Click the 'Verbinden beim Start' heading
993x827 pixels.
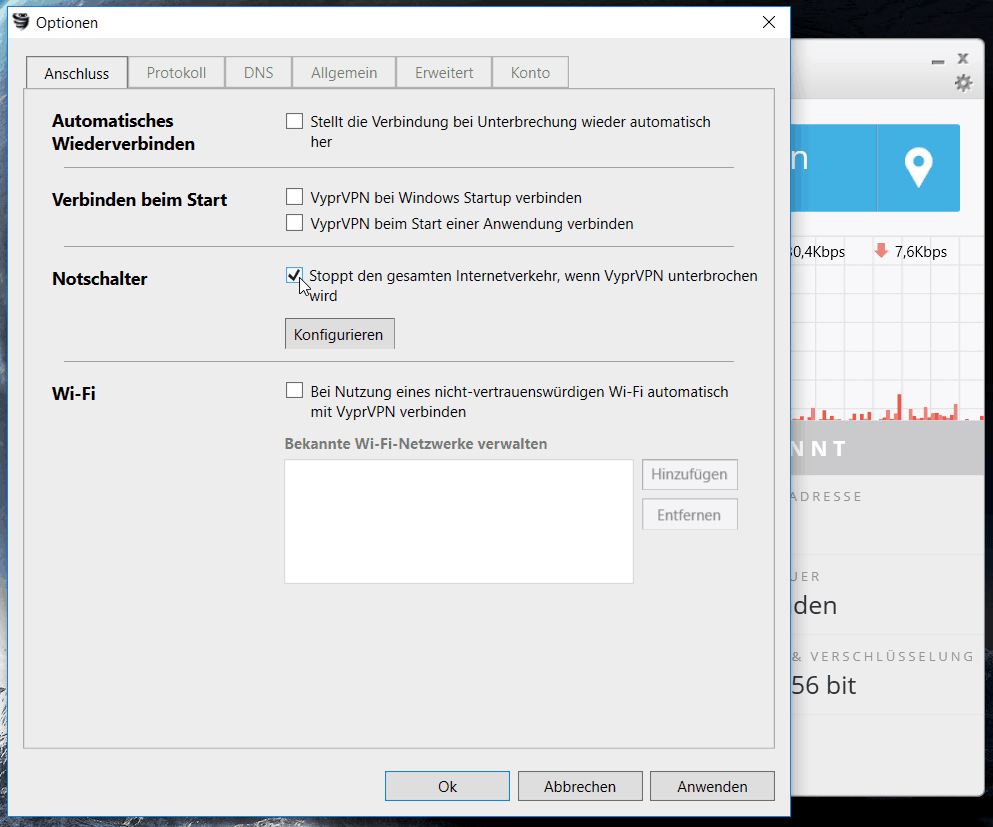coord(139,199)
